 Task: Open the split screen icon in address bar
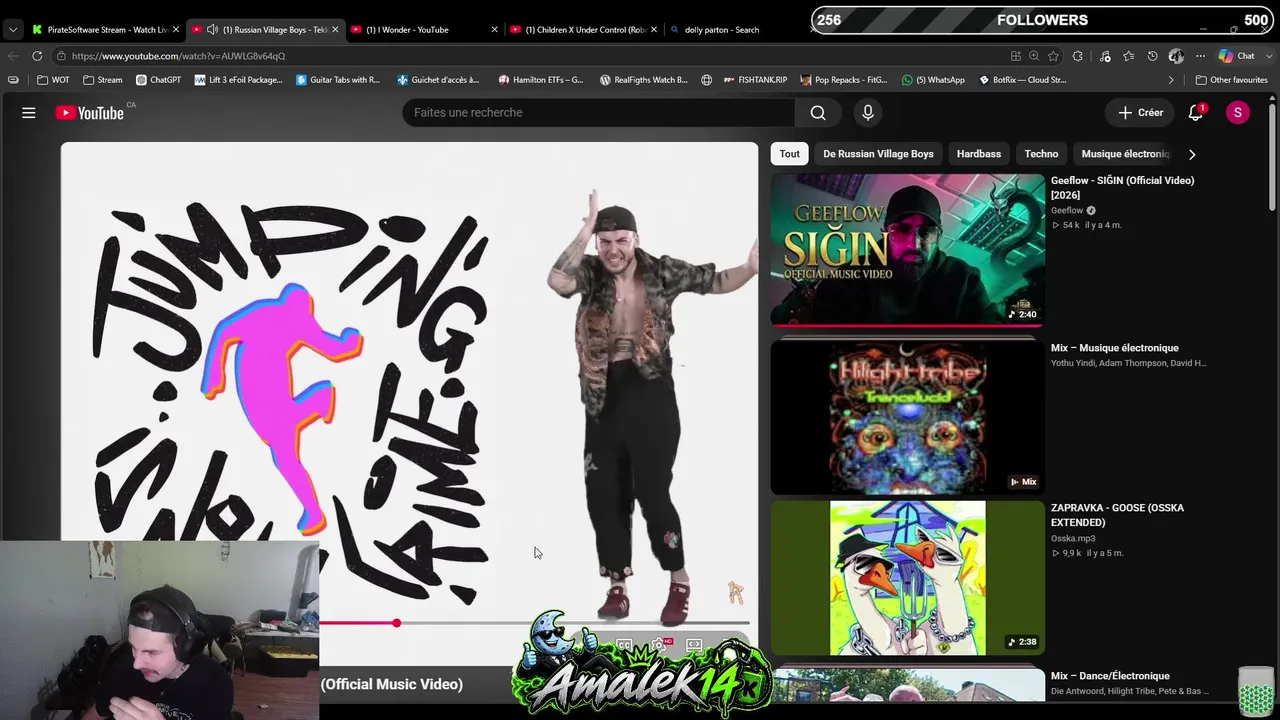[1016, 56]
